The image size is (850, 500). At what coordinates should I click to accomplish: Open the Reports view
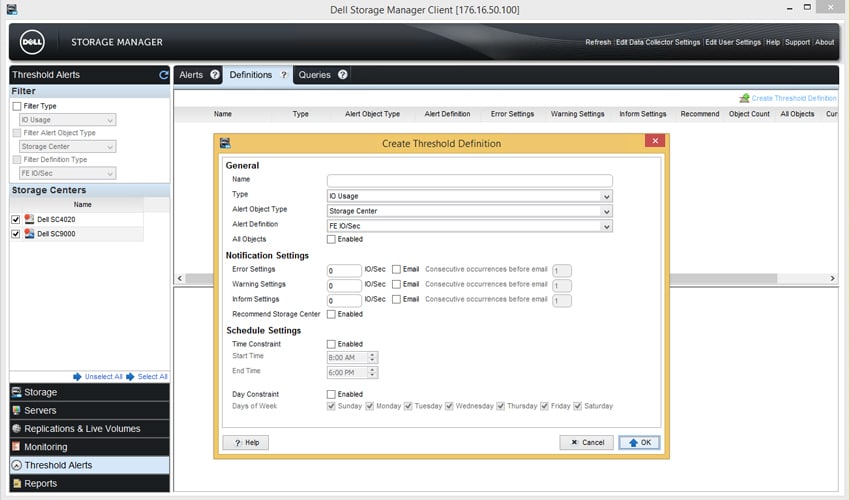click(89, 483)
